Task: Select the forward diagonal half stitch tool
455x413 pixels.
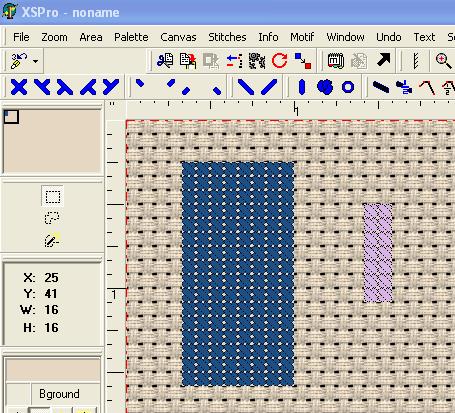Action: [269, 87]
